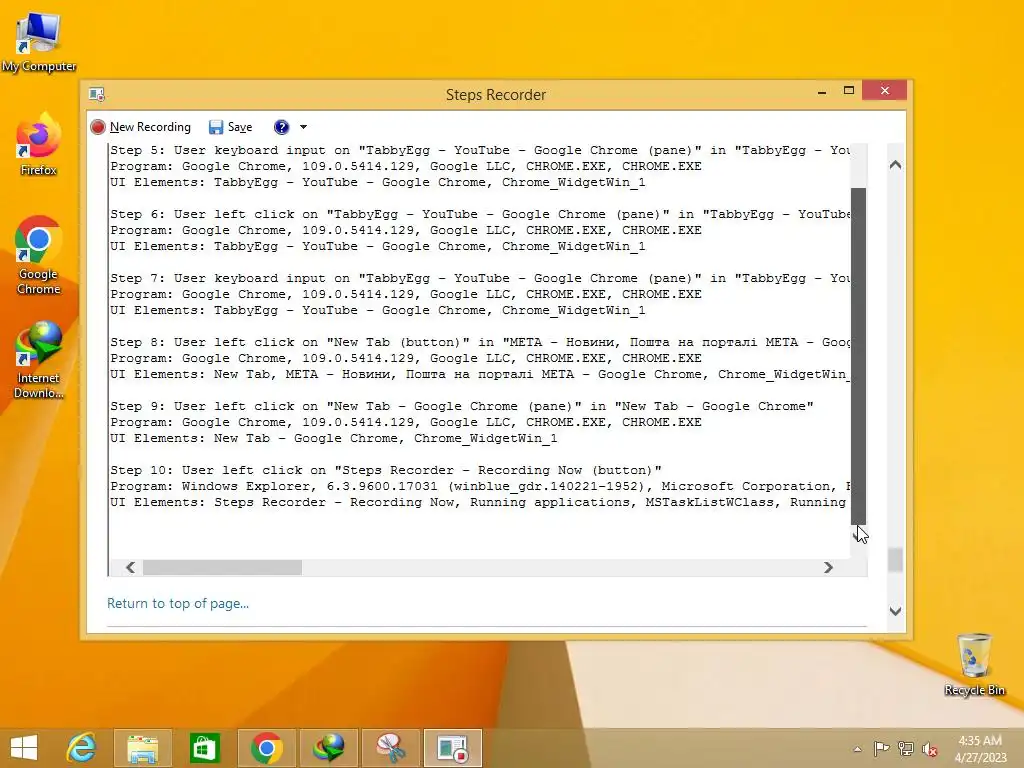Click Steps Recorder taskbar button
Viewport: 1024px width, 768px height.
click(453, 748)
